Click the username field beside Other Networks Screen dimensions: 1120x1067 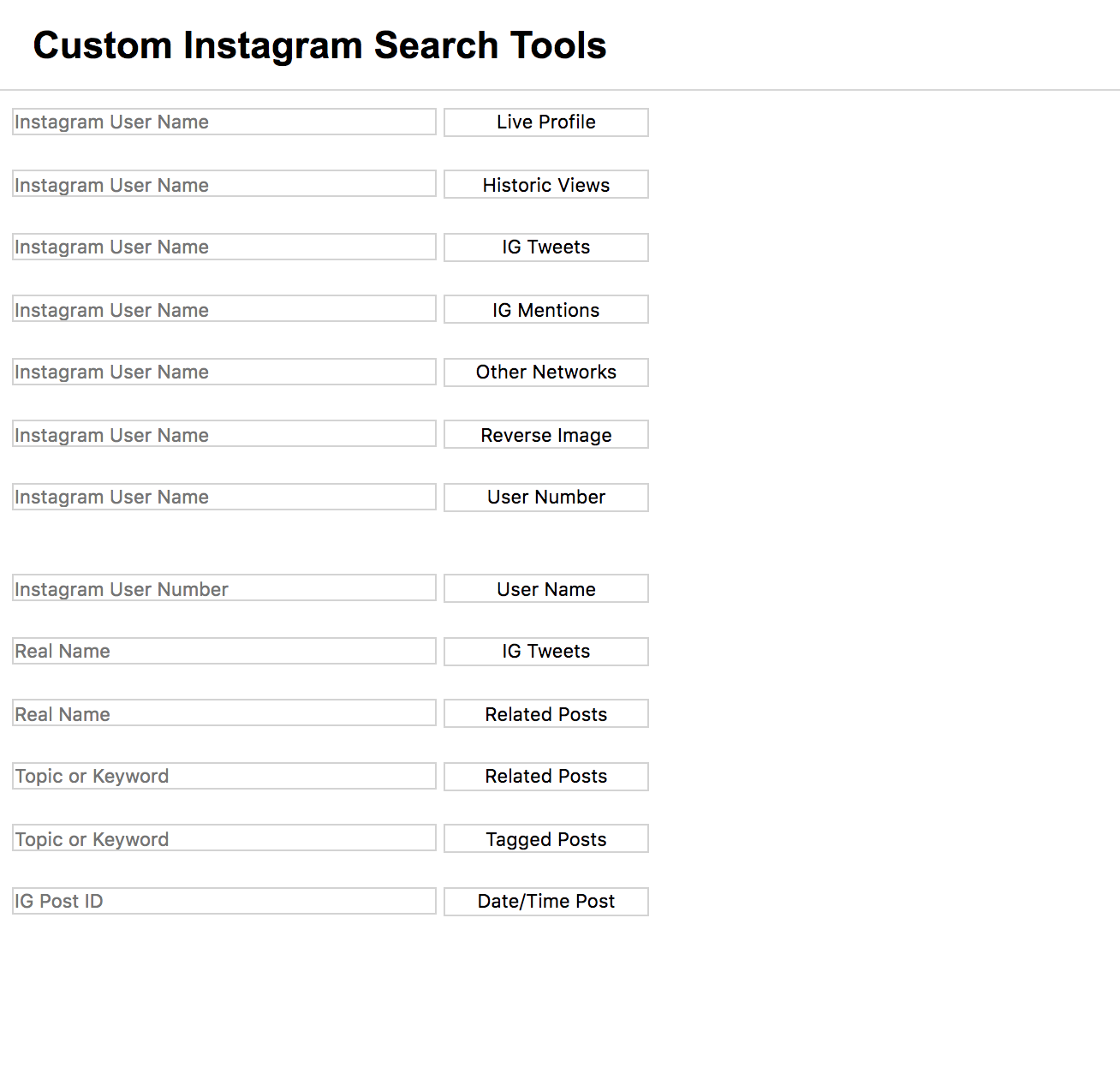tap(224, 373)
